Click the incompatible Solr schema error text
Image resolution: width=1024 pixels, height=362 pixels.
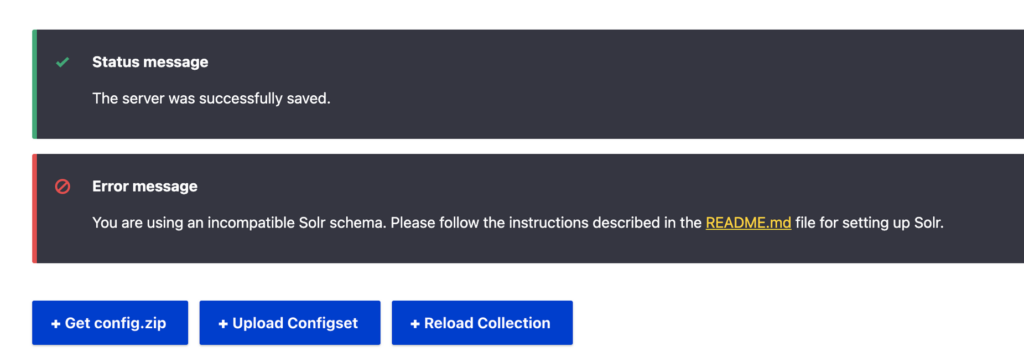click(x=518, y=223)
